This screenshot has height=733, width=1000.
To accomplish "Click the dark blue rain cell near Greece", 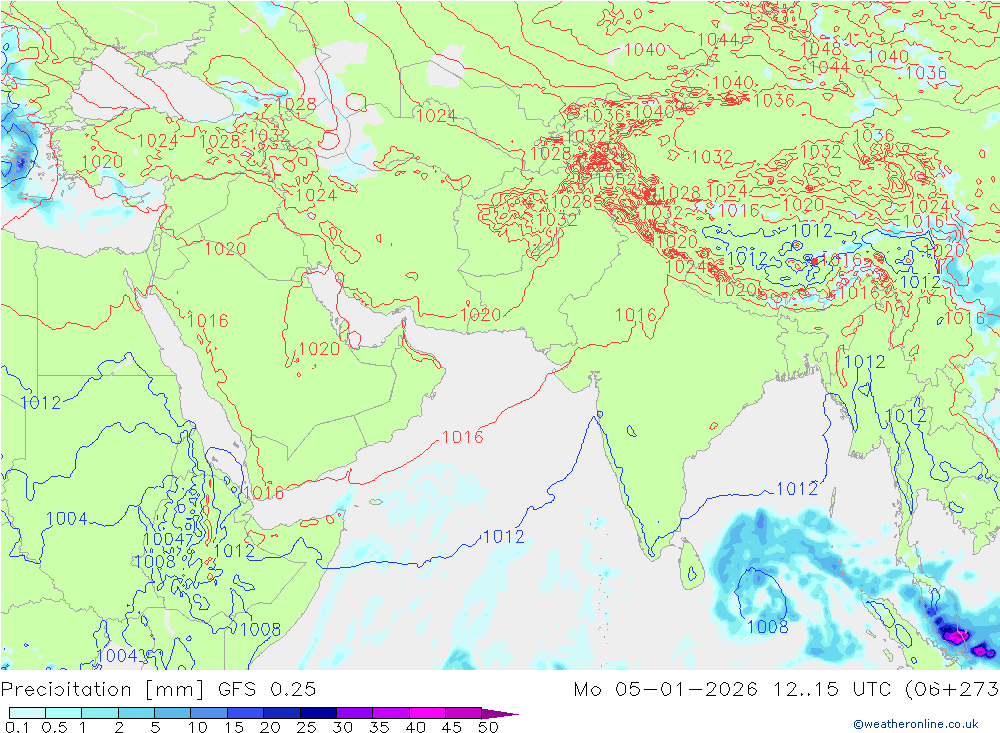I will click(19, 163).
